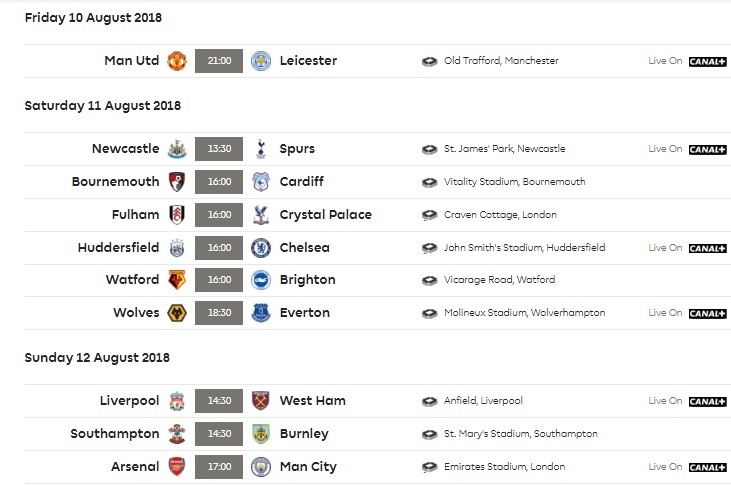The width and height of the screenshot is (731, 485).
Task: Select the 13:30 Newcastle v Spurs time
Action: coord(219,149)
